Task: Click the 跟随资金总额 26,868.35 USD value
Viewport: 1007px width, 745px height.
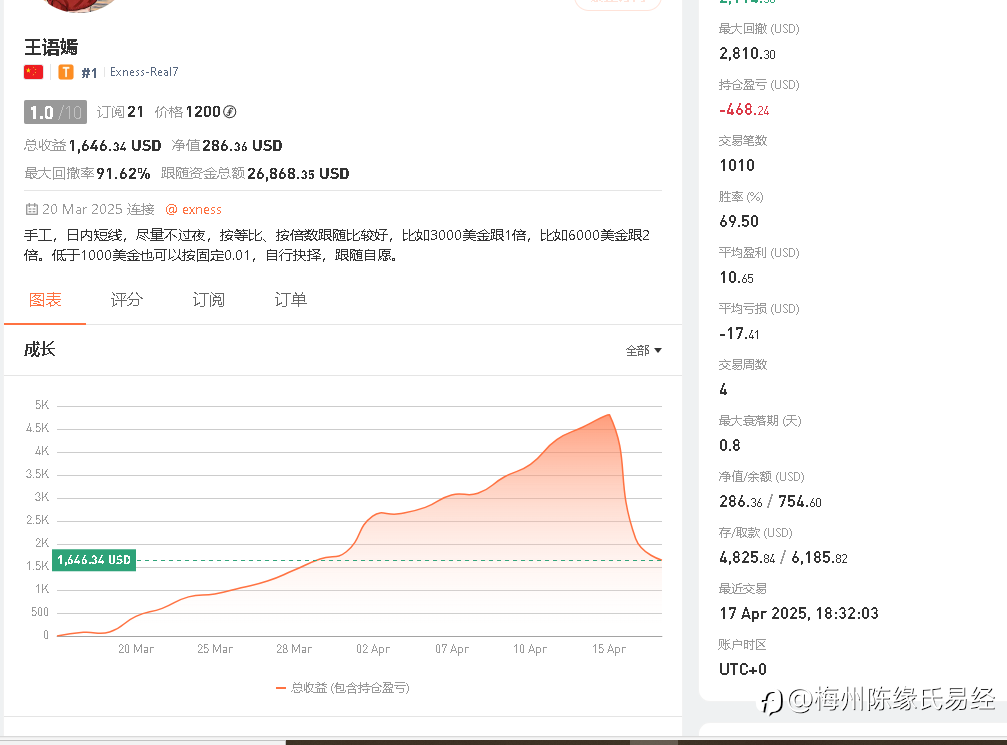Action: click(x=298, y=173)
